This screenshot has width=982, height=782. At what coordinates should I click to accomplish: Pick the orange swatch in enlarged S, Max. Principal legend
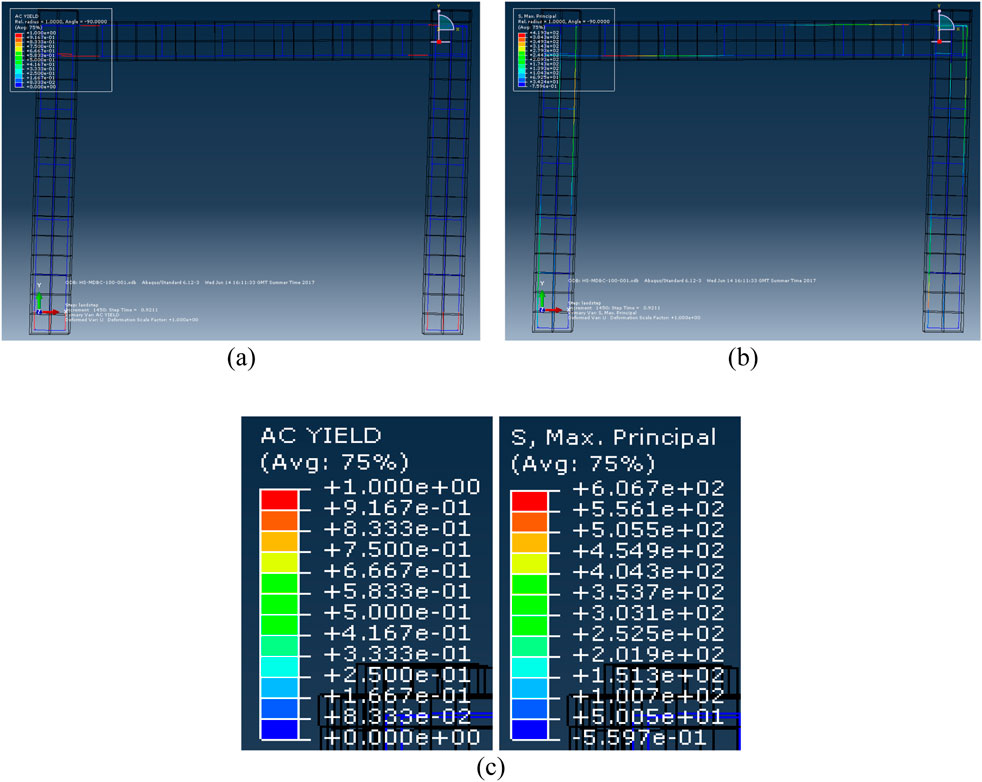pos(529,522)
